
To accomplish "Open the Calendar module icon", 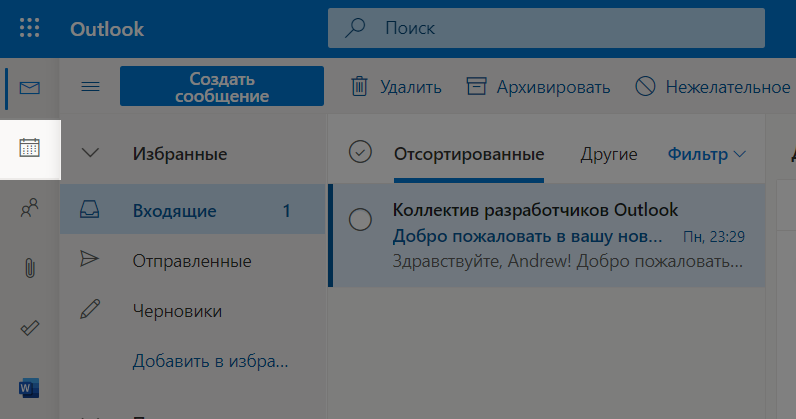I will [x=30, y=148].
